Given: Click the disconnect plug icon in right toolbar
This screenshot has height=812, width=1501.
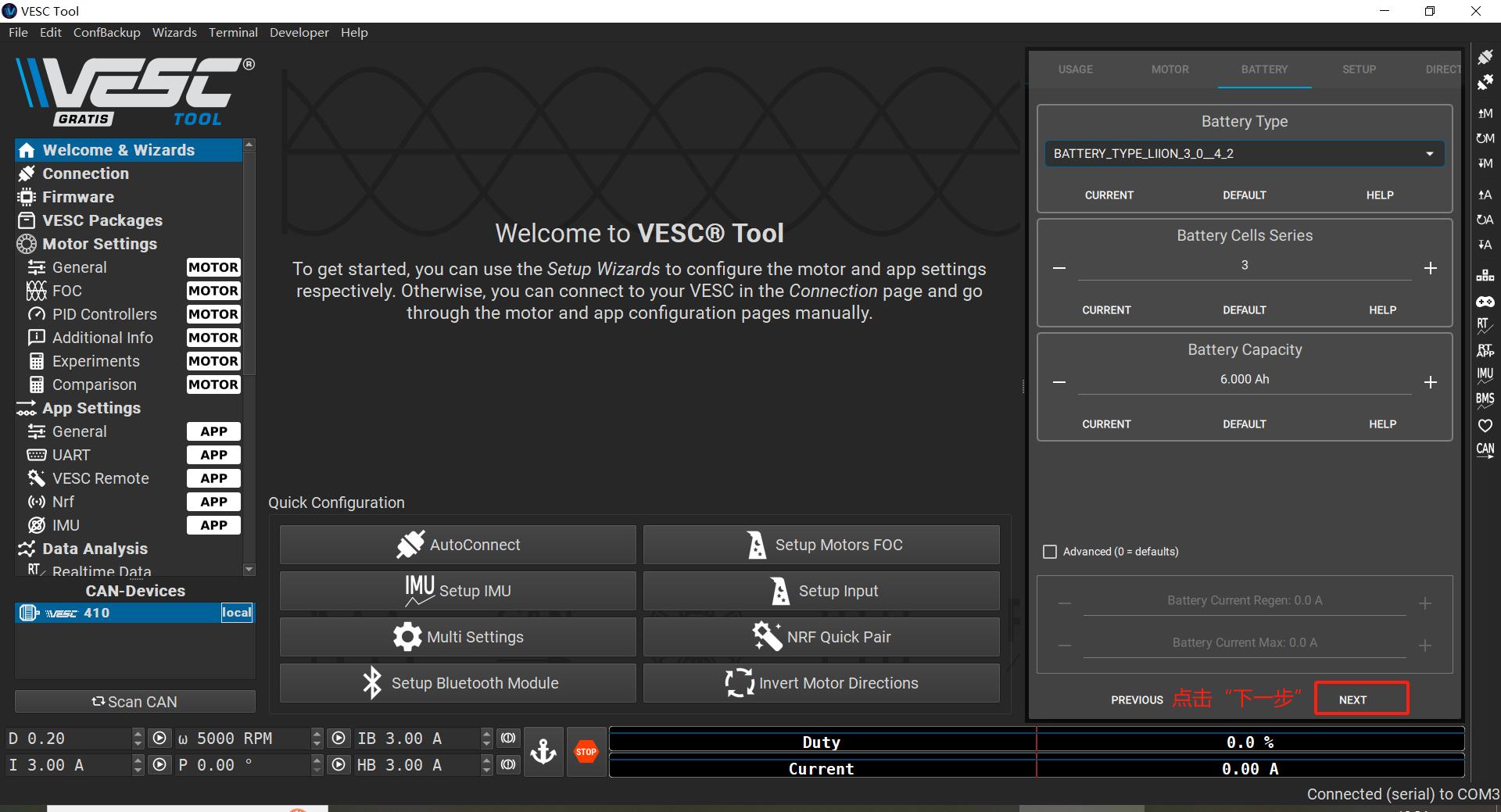Looking at the screenshot, I should [x=1485, y=82].
